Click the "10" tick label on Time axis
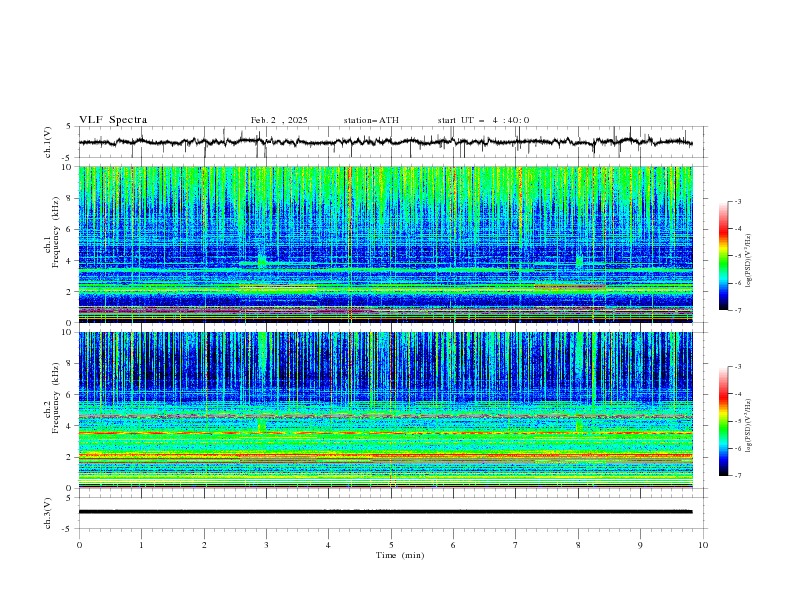The width and height of the screenshot is (792, 612). (703, 545)
